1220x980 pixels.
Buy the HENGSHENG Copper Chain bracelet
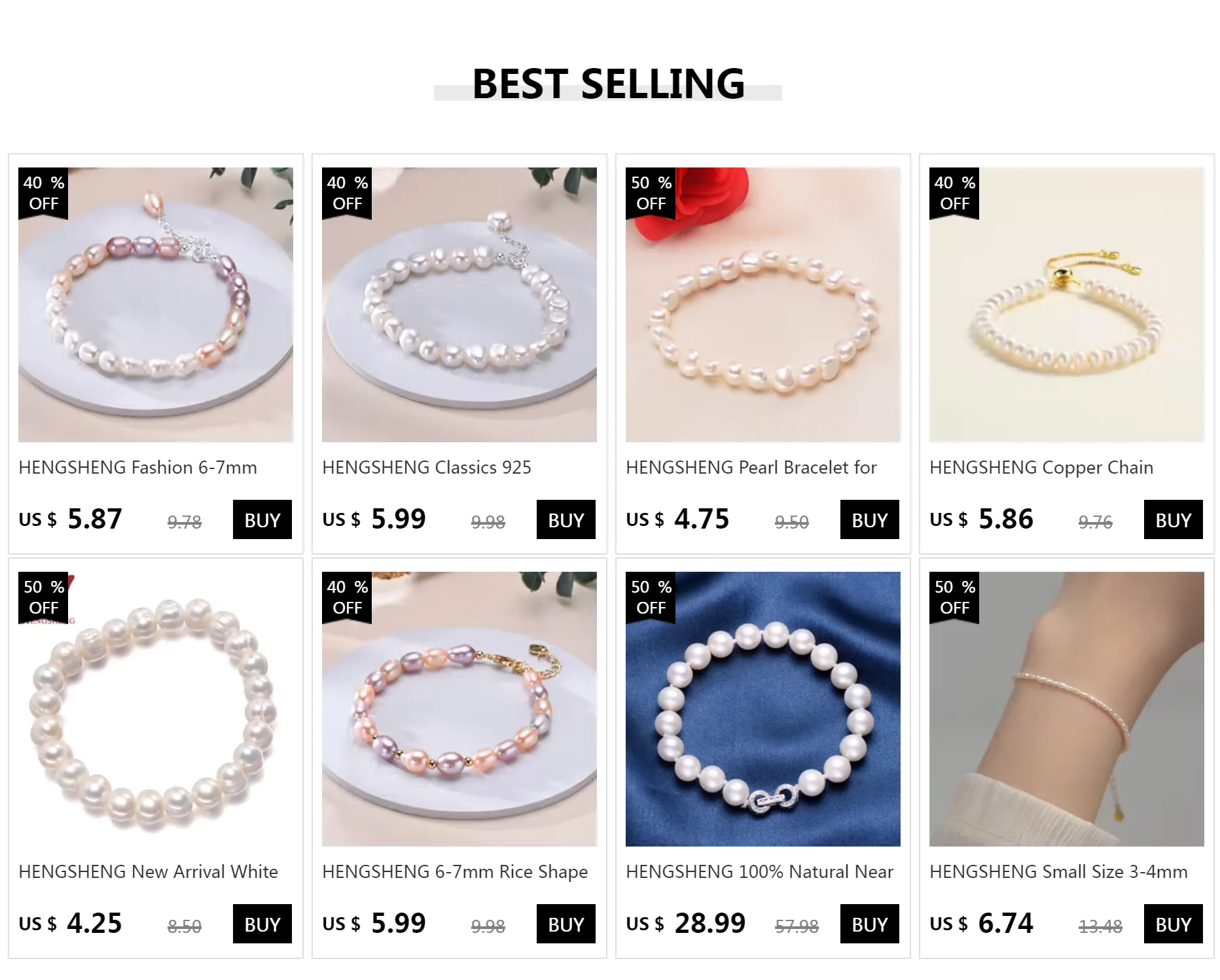[x=1174, y=519]
